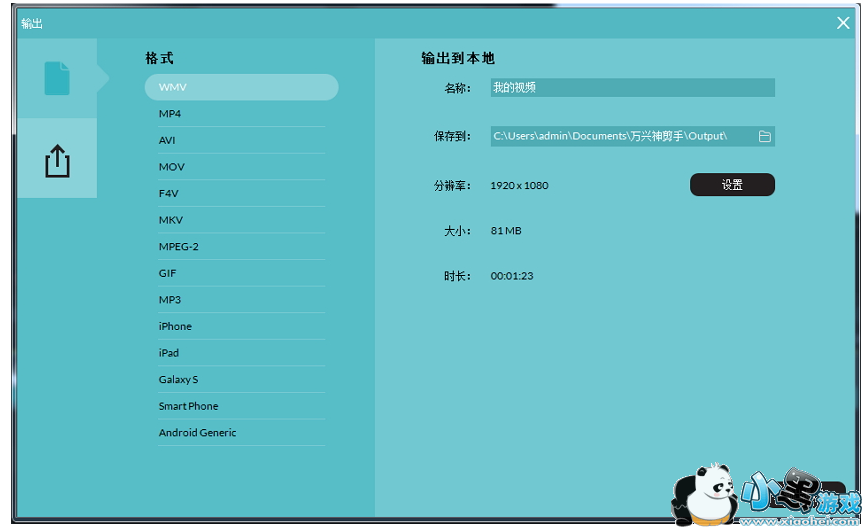Click the resolution value 1920 x 1080
The height and width of the screenshot is (530, 863).
pyautogui.click(x=519, y=185)
